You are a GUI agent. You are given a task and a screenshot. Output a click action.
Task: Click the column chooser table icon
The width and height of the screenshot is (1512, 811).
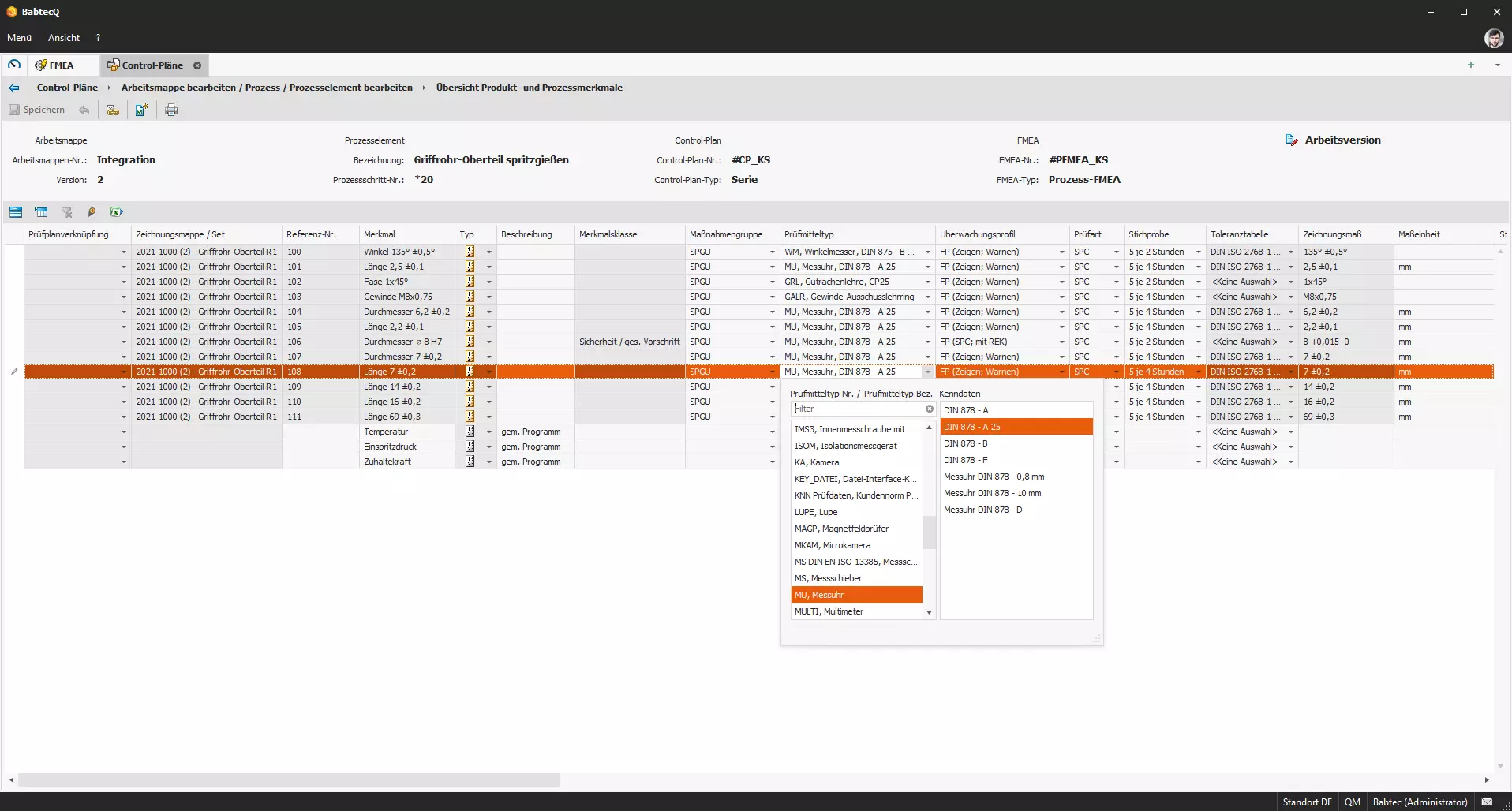click(x=41, y=212)
